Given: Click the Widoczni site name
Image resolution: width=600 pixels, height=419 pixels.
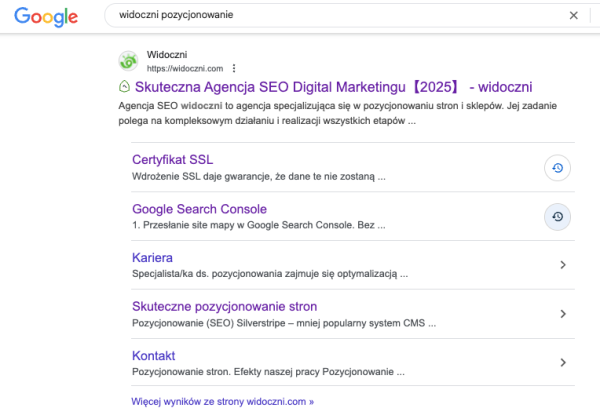Looking at the screenshot, I should click(x=167, y=55).
